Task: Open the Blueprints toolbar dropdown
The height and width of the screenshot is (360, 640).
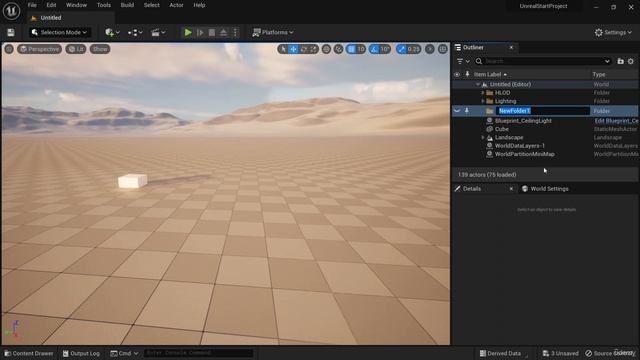Action: [135, 32]
